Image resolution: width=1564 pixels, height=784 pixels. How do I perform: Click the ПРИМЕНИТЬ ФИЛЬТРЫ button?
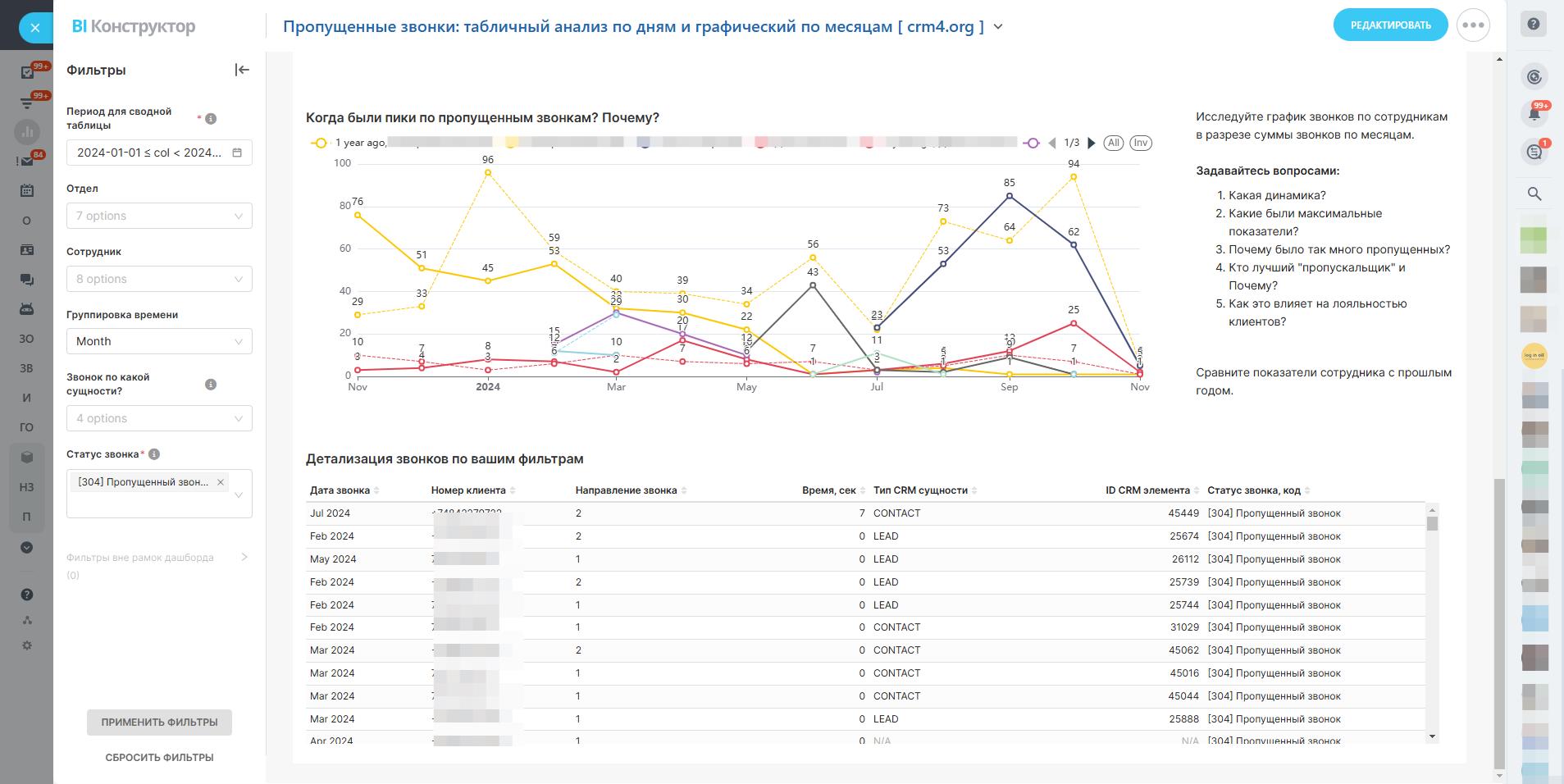tap(159, 722)
